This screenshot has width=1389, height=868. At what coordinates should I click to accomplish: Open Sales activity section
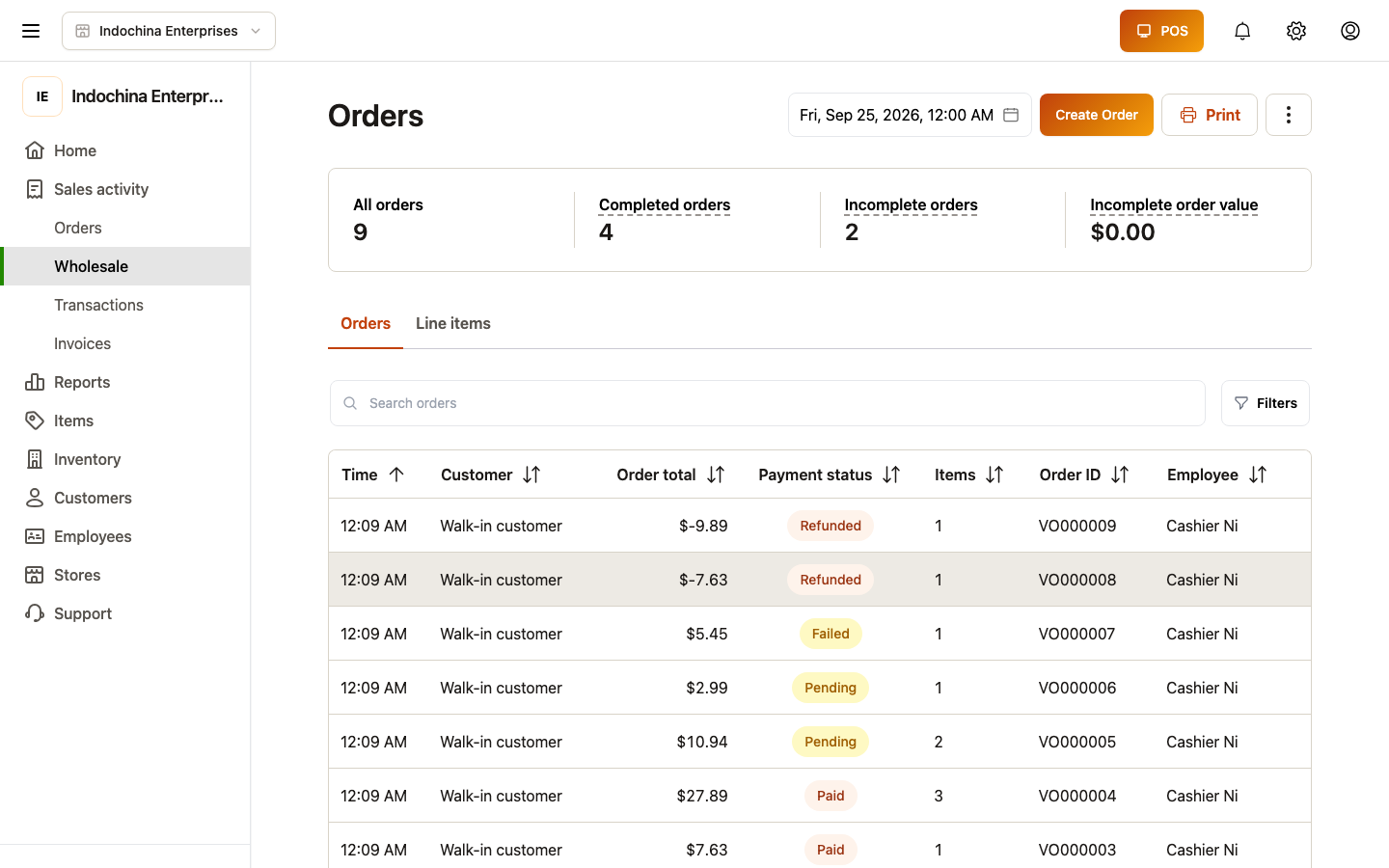tap(125, 189)
